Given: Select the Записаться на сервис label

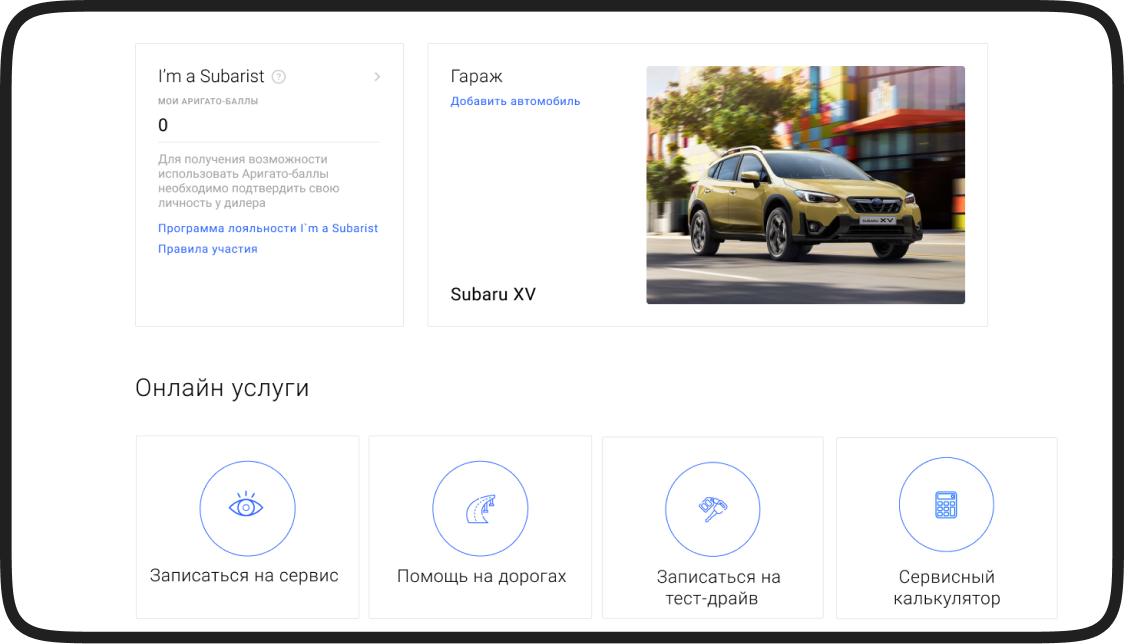Looking at the screenshot, I should (x=244, y=575).
